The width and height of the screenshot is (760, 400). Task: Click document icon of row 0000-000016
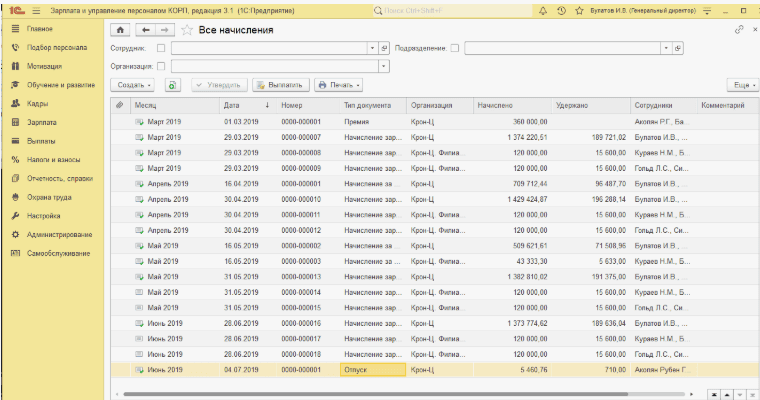pyautogui.click(x=139, y=323)
